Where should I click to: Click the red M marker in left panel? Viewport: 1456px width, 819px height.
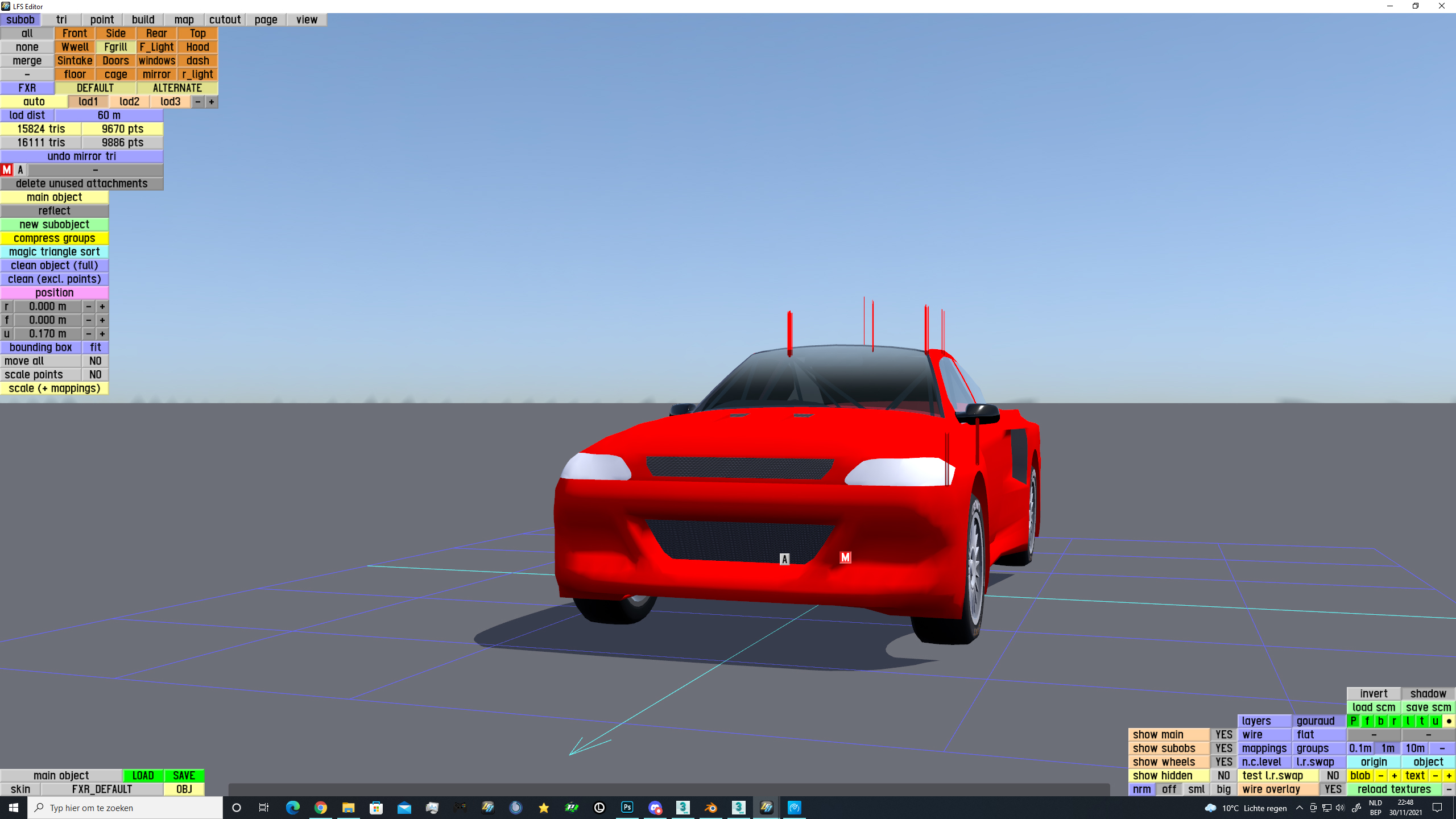(7, 169)
